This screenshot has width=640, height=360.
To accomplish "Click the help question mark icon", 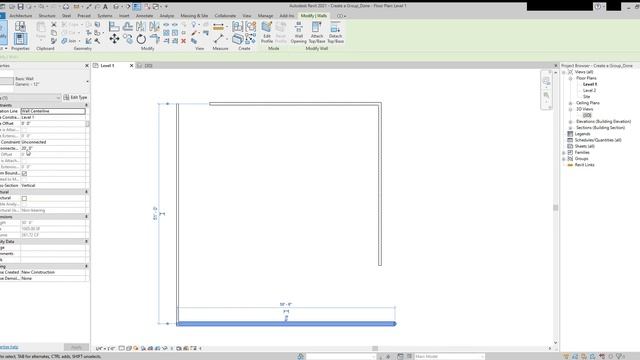I will [598, 7].
